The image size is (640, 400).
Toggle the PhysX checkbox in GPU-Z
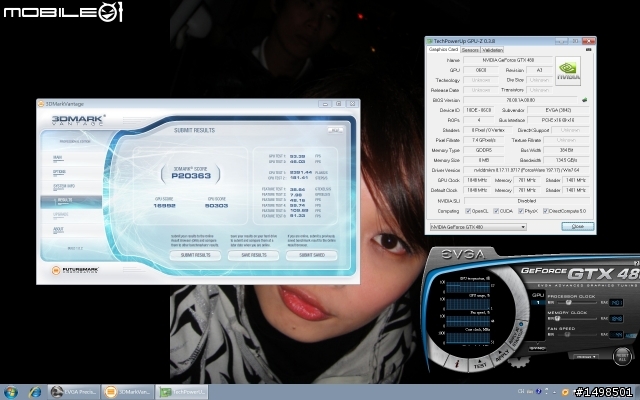(x=521, y=211)
